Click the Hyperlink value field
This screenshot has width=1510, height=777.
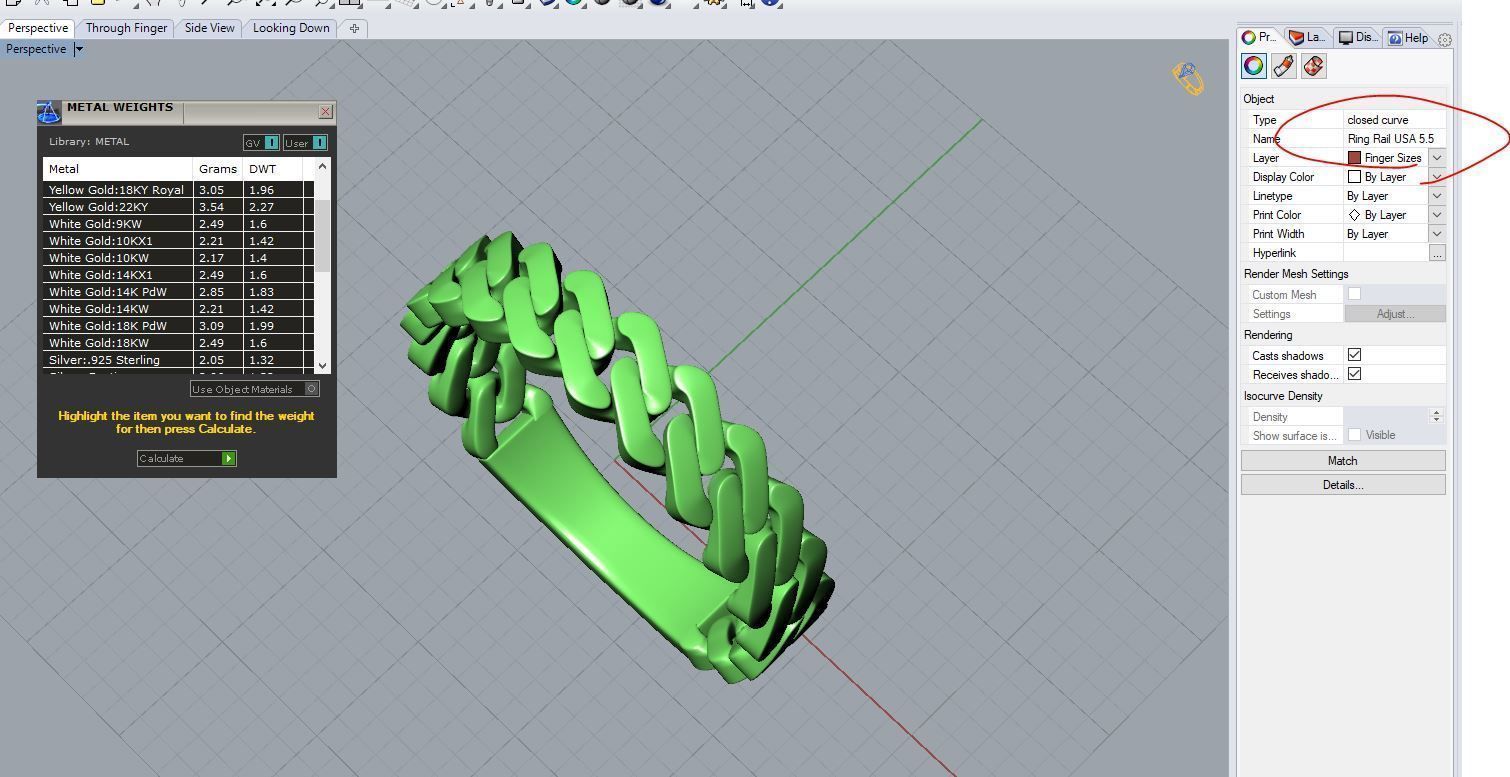pyautogui.click(x=1385, y=253)
